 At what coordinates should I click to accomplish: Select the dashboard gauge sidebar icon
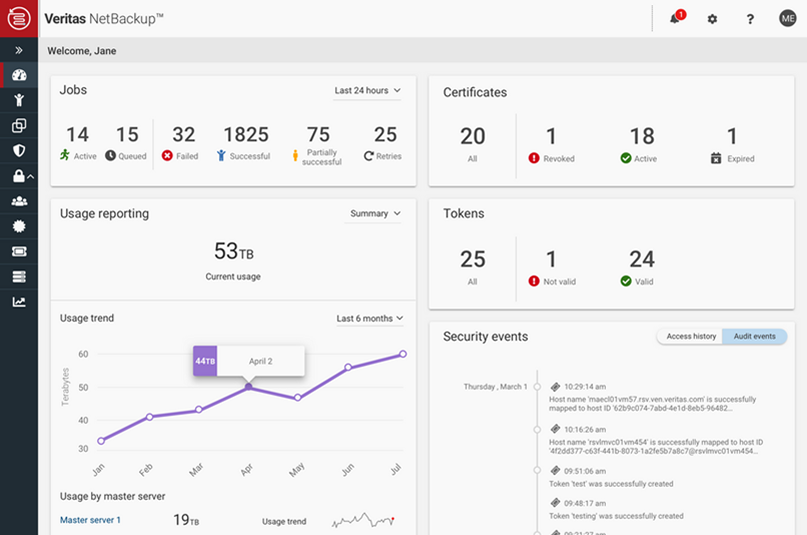tap(19, 76)
